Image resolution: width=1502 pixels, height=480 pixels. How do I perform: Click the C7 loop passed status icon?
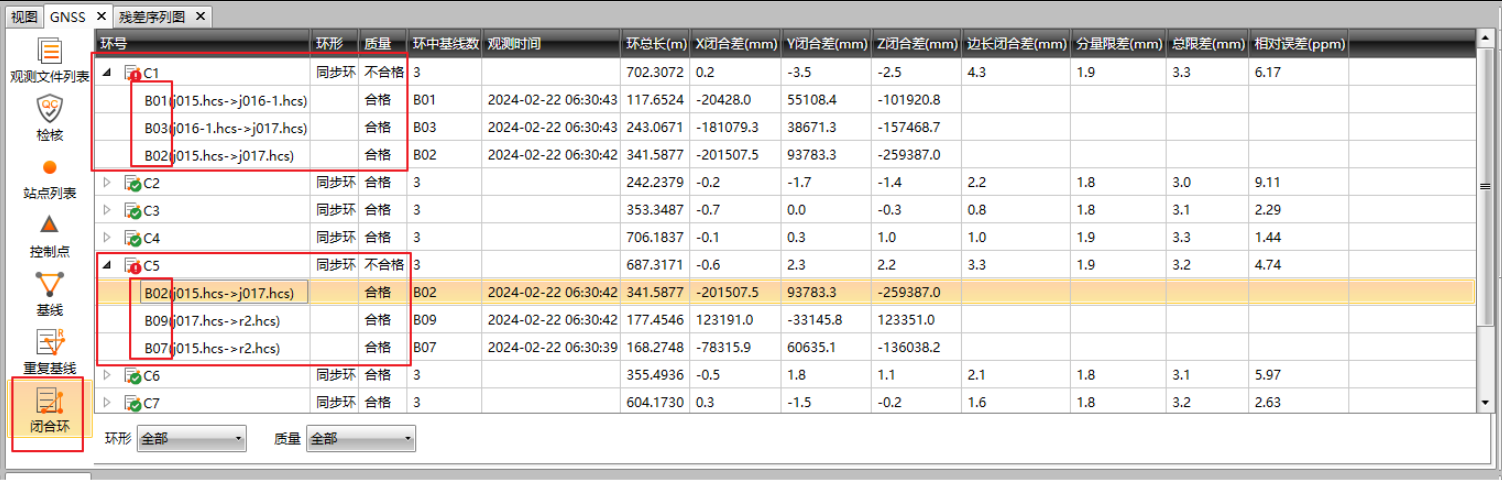tap(132, 404)
